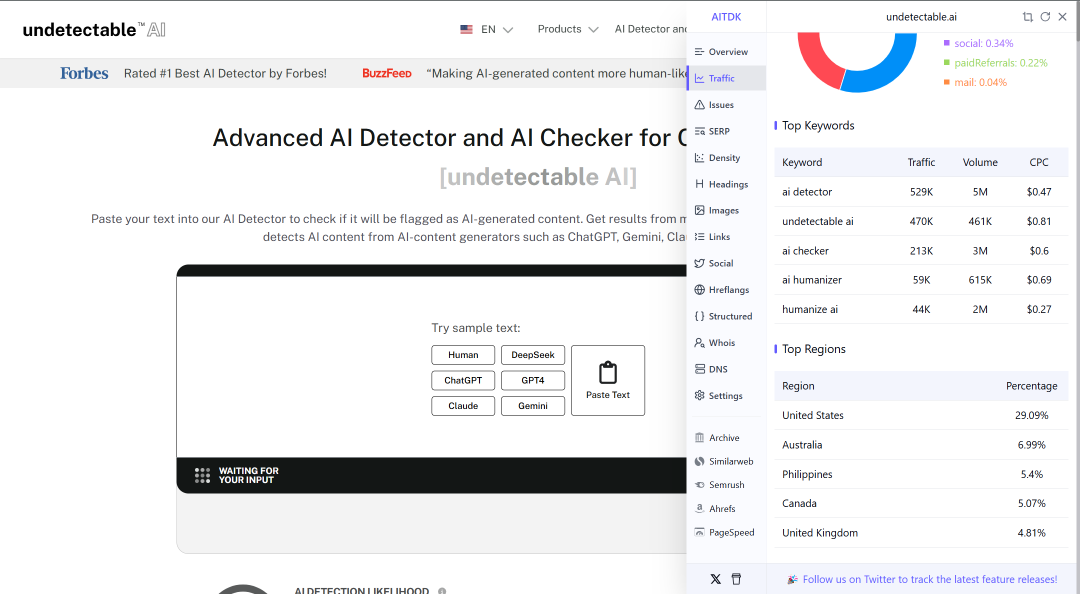Open the Social section
The image size is (1080, 594).
click(x=727, y=263)
